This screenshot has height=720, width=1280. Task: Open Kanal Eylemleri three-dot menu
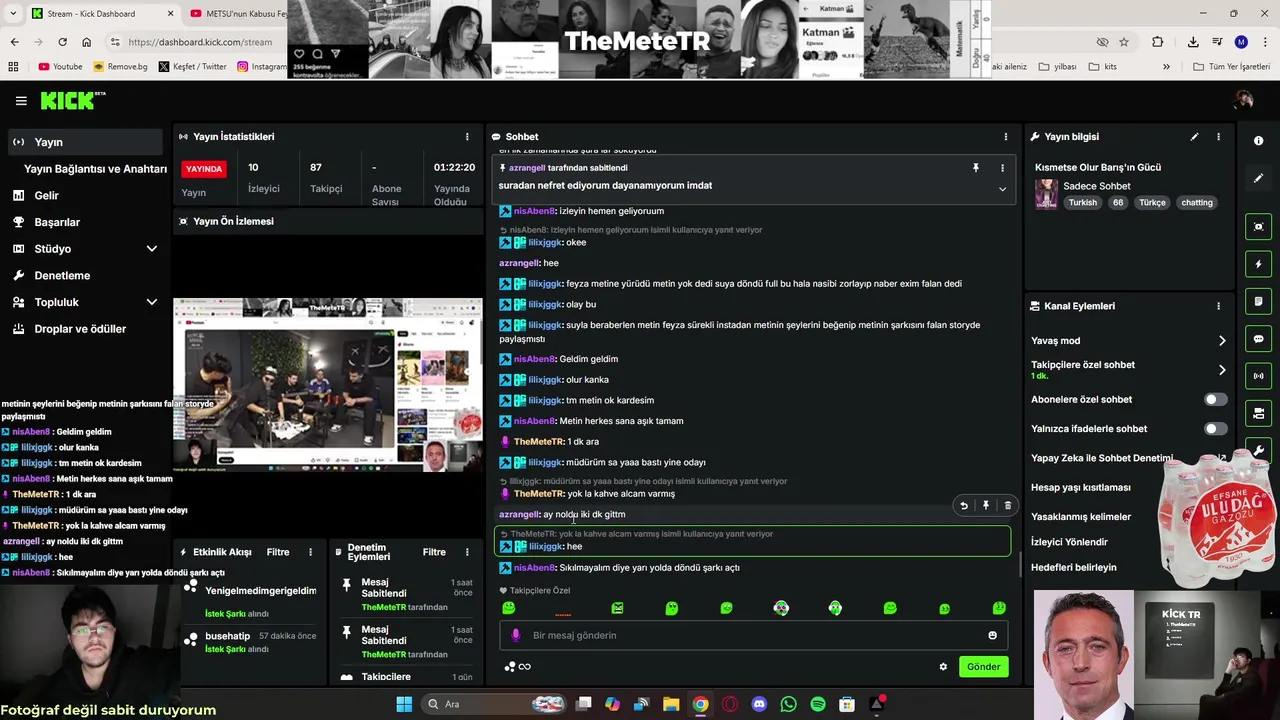[x=1218, y=306]
